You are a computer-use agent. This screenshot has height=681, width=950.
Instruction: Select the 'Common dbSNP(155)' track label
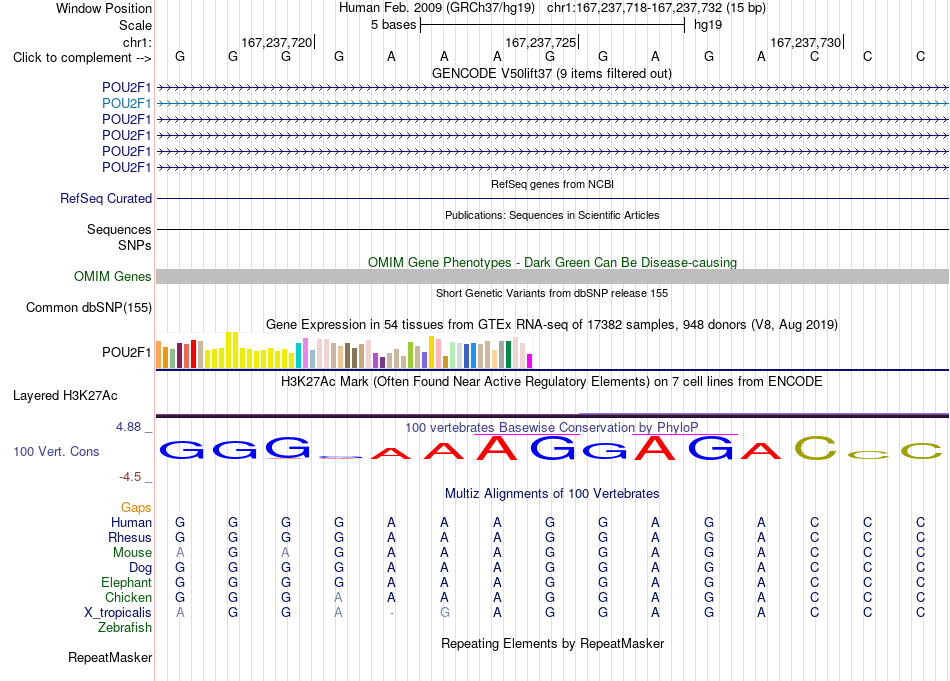pos(88,307)
